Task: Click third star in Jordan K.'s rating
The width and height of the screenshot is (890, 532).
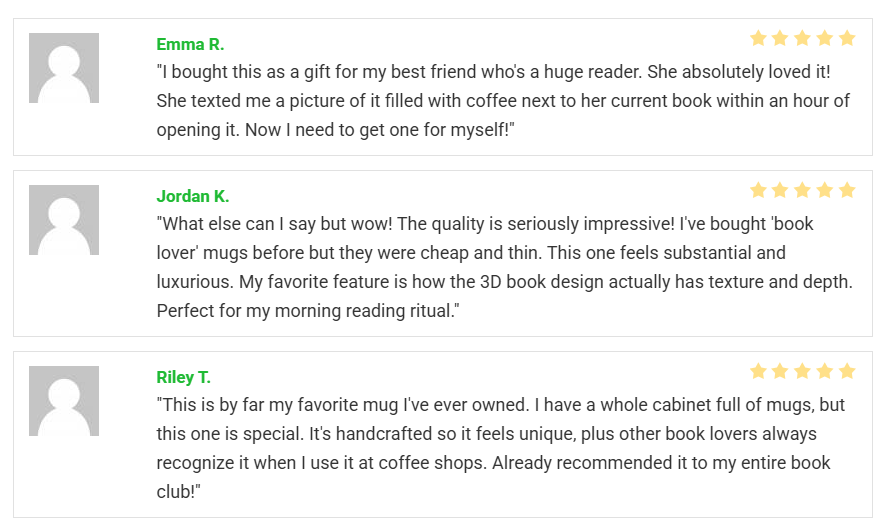Action: (803, 190)
